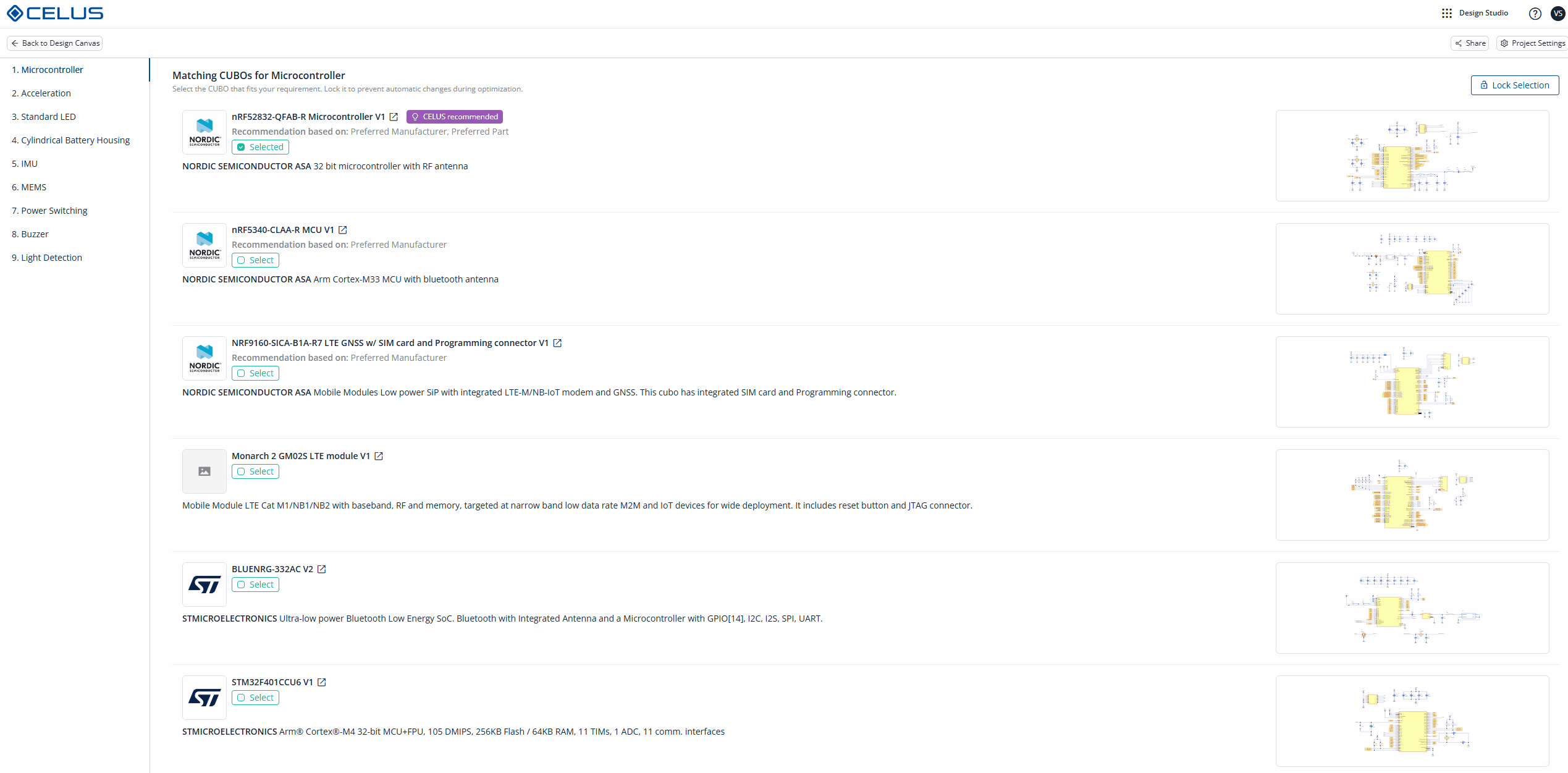Go to 8. Buzzer in sidebar
Screen dimensions: 1568x773
75,234
